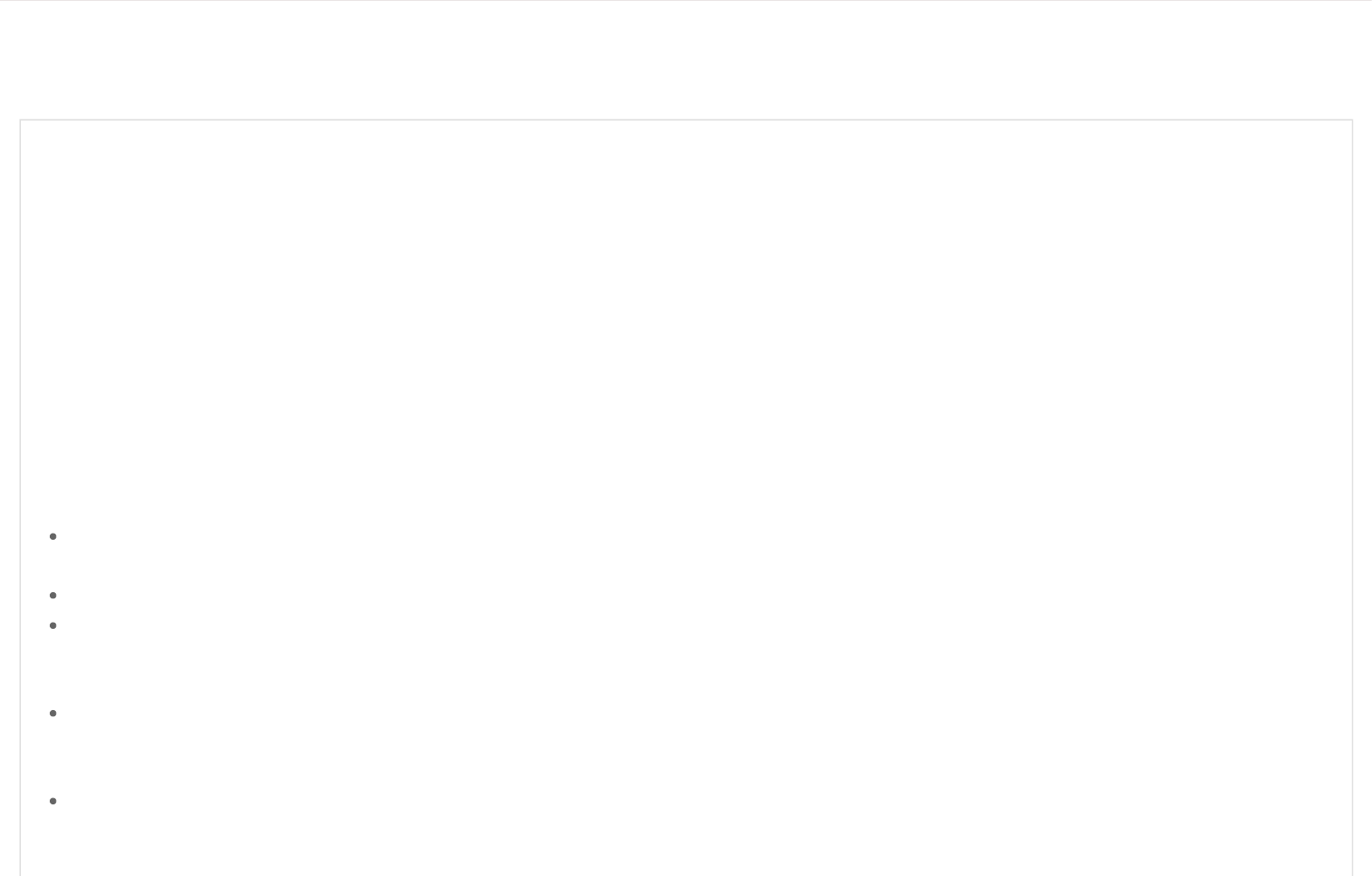Click the blank header area above the panel
This screenshot has height=876, width=1372.
coord(686,59)
